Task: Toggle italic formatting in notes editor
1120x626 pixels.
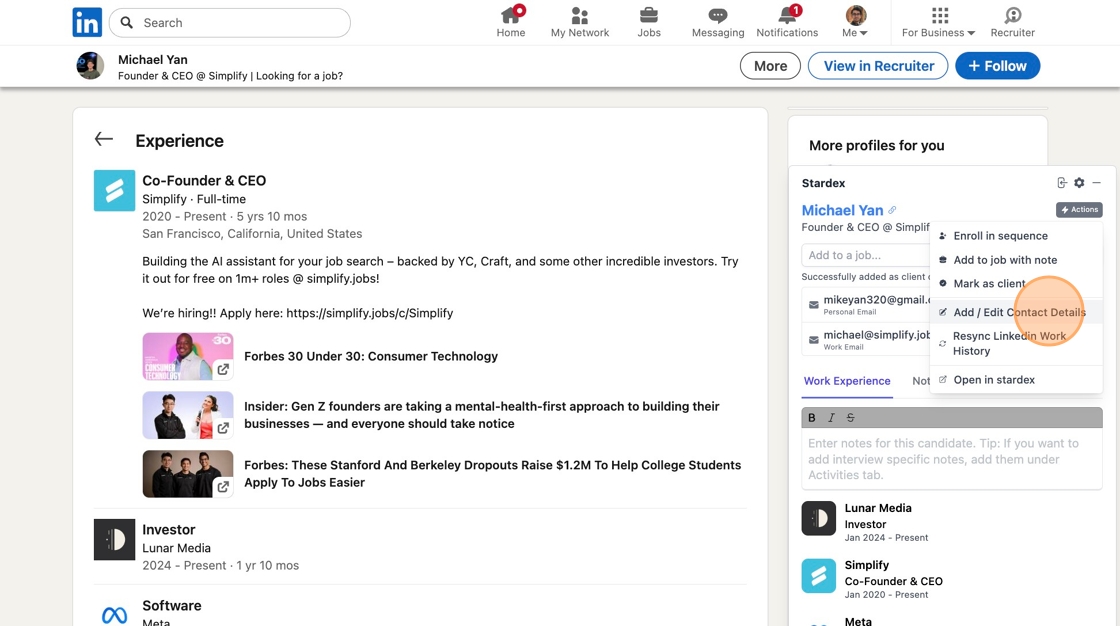Action: click(831, 417)
